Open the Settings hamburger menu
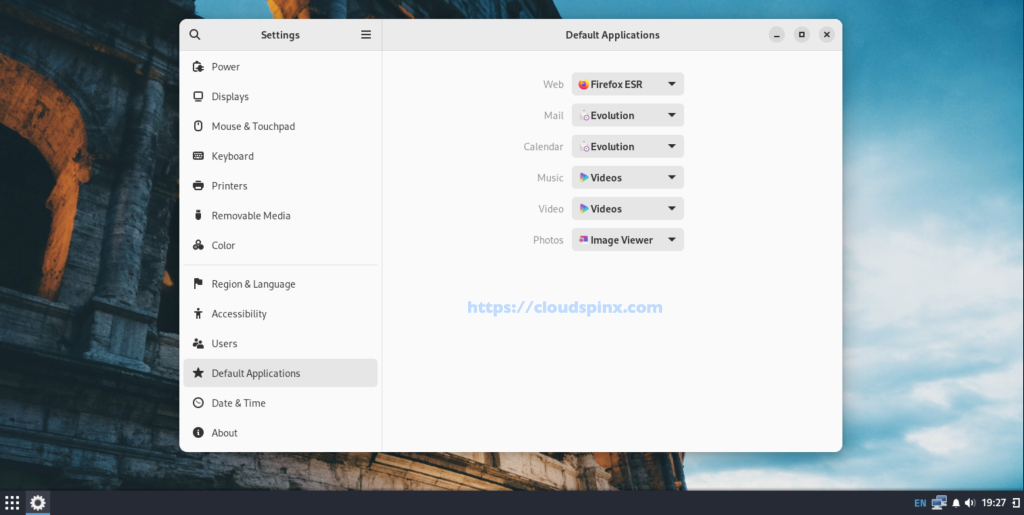The height and width of the screenshot is (515, 1024). pyautogui.click(x=366, y=35)
